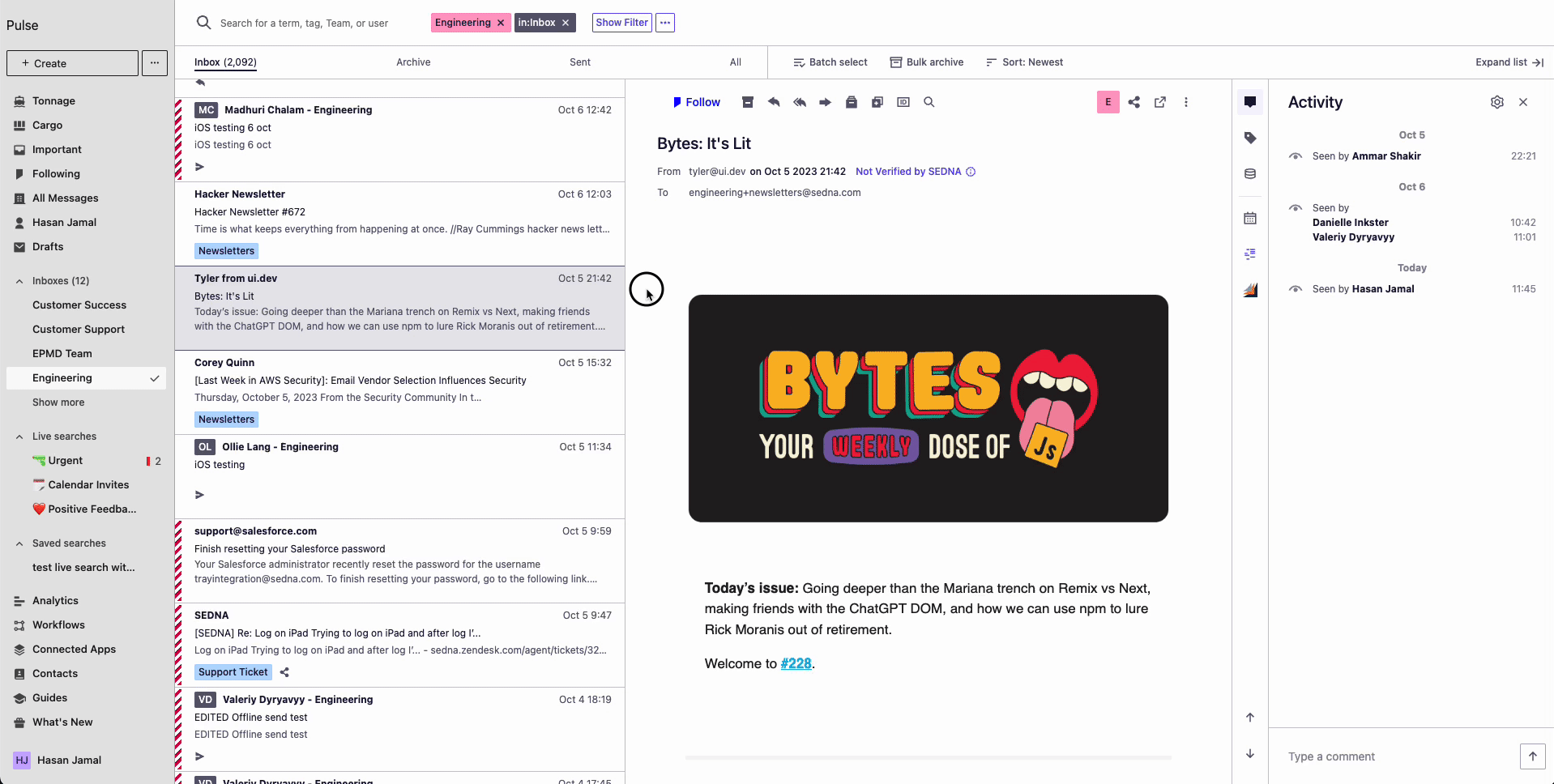Enable Batch select mode
The height and width of the screenshot is (784, 1554).
point(830,62)
